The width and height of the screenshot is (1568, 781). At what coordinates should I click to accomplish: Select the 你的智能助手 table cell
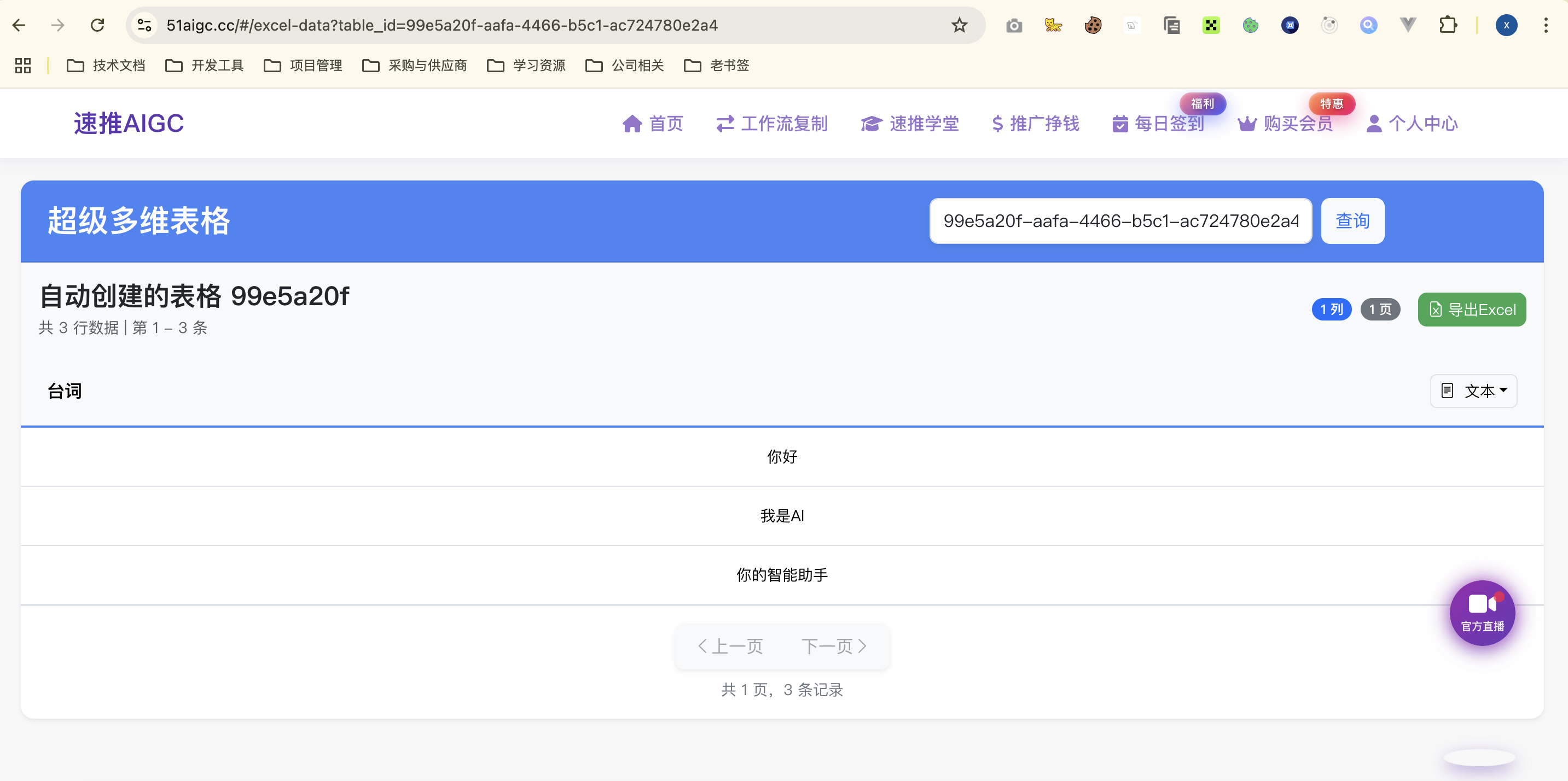782,575
